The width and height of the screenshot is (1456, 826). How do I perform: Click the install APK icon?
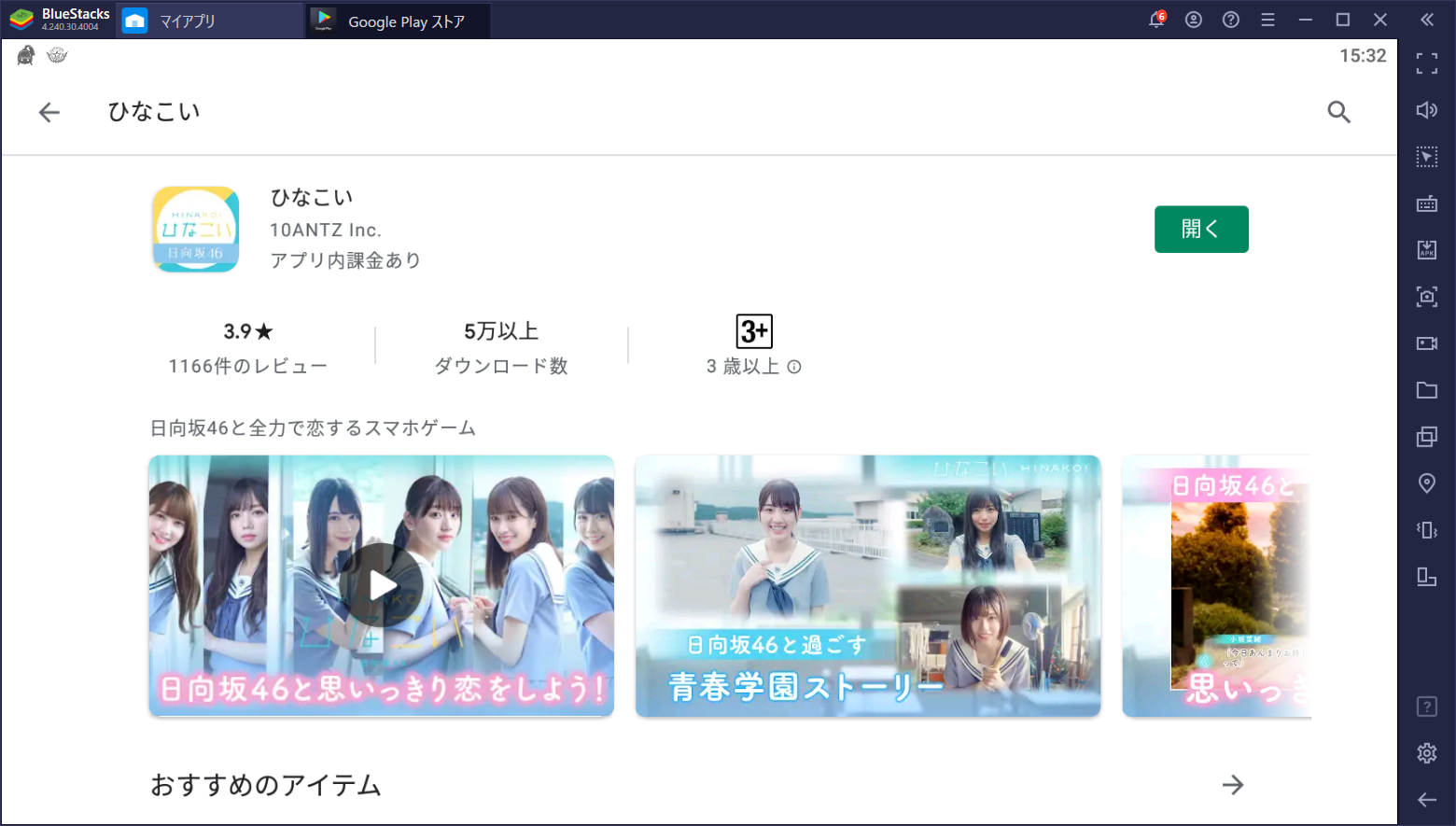(x=1427, y=250)
